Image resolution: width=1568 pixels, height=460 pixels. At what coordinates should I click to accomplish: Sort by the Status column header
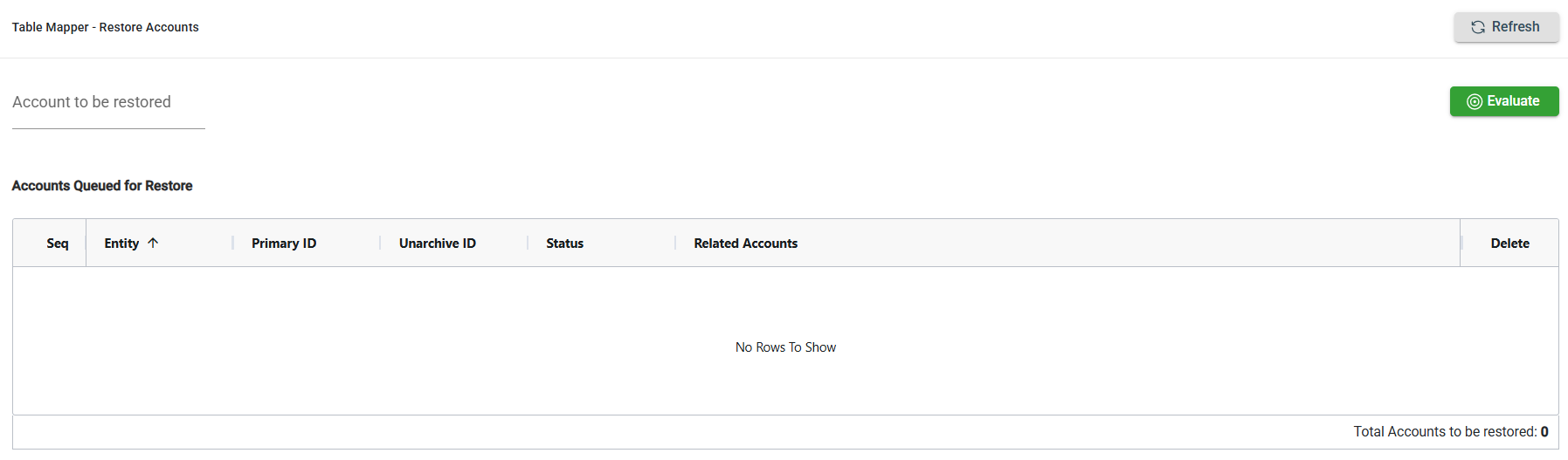564,244
